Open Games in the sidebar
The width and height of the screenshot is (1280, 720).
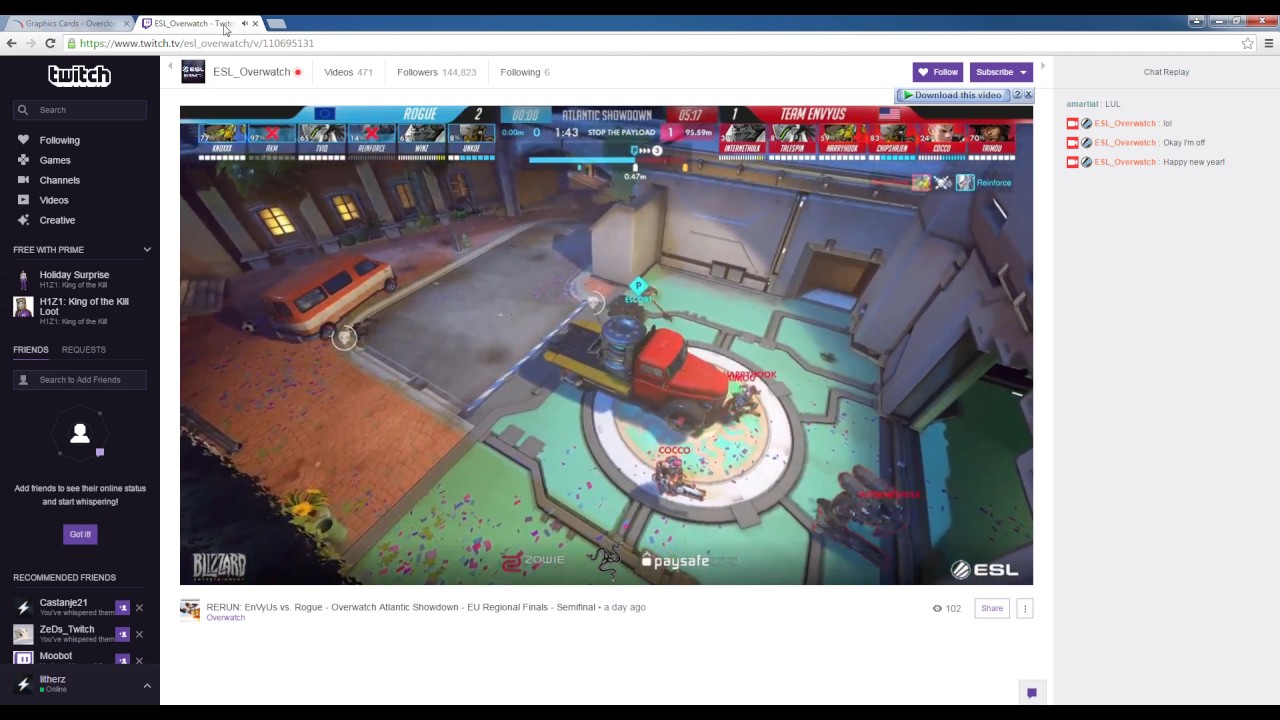pos(55,160)
